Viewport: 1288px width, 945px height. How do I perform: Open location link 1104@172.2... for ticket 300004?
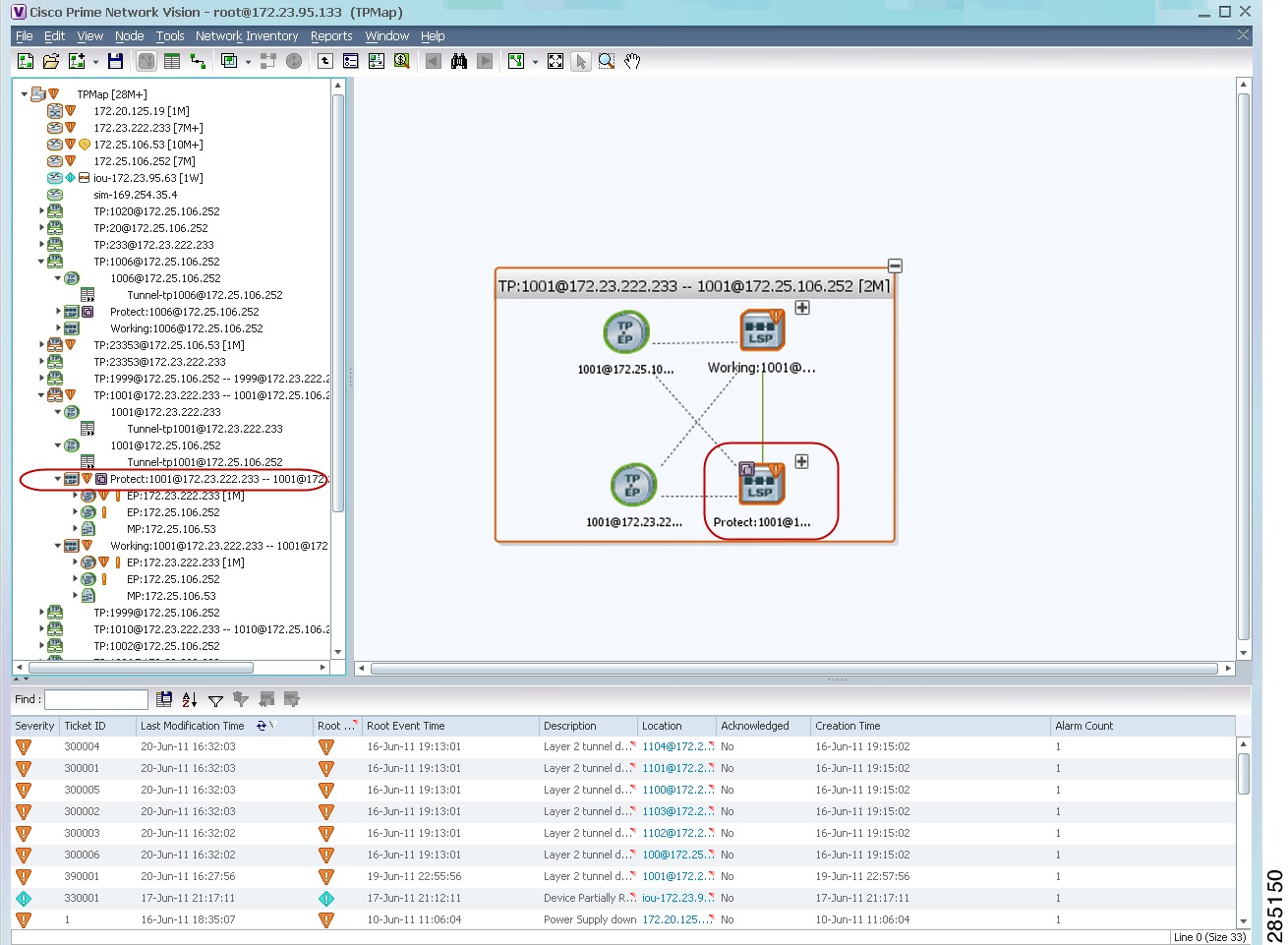point(677,746)
